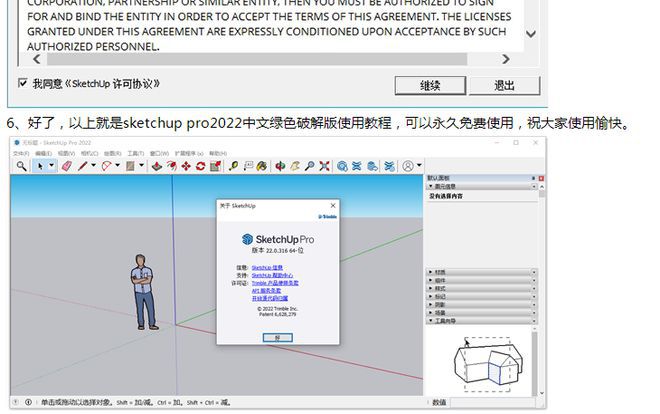
Task: Select the Tape Measure tool
Action: coord(233,166)
